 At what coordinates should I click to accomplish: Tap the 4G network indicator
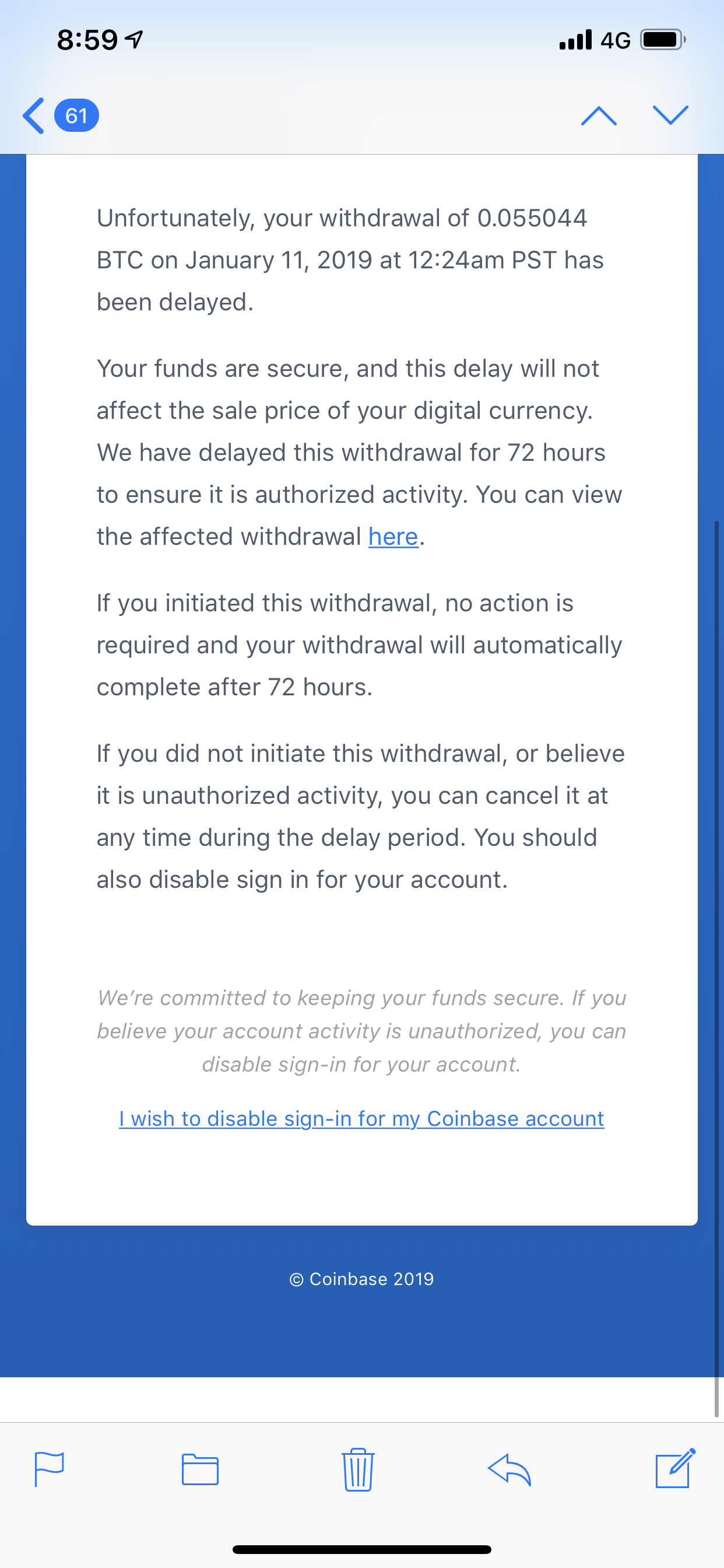615,40
